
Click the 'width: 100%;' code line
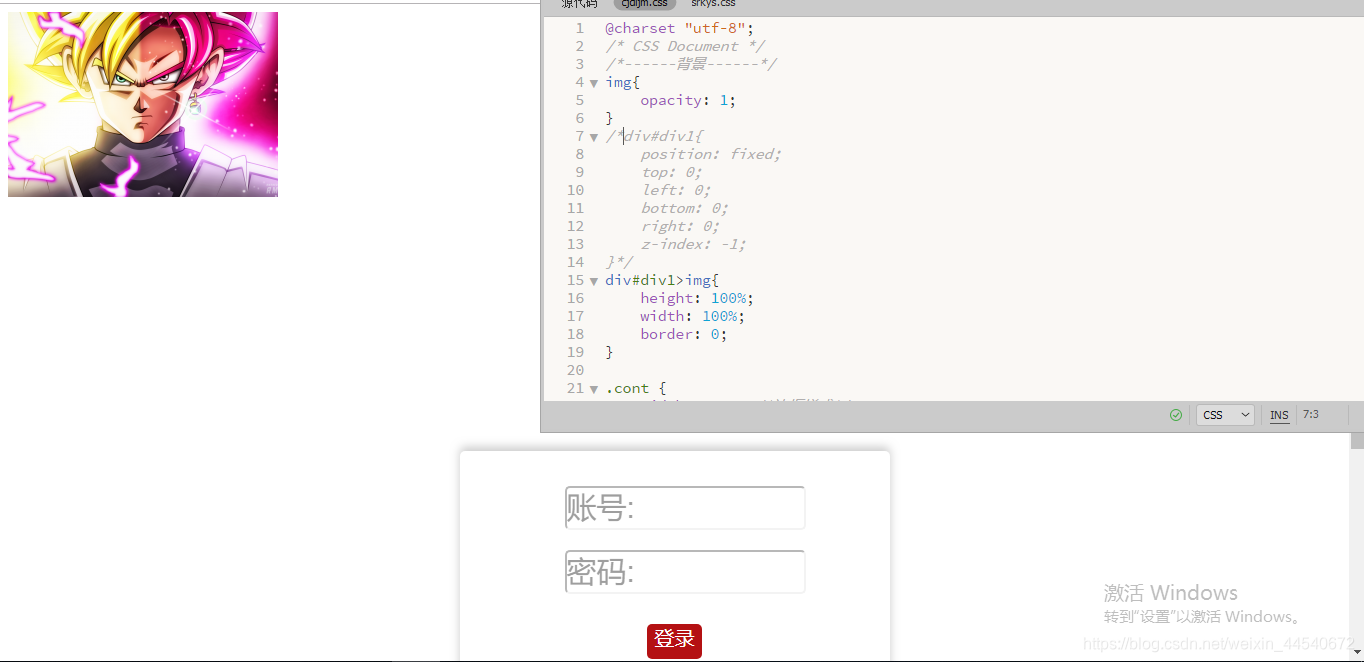(x=693, y=316)
